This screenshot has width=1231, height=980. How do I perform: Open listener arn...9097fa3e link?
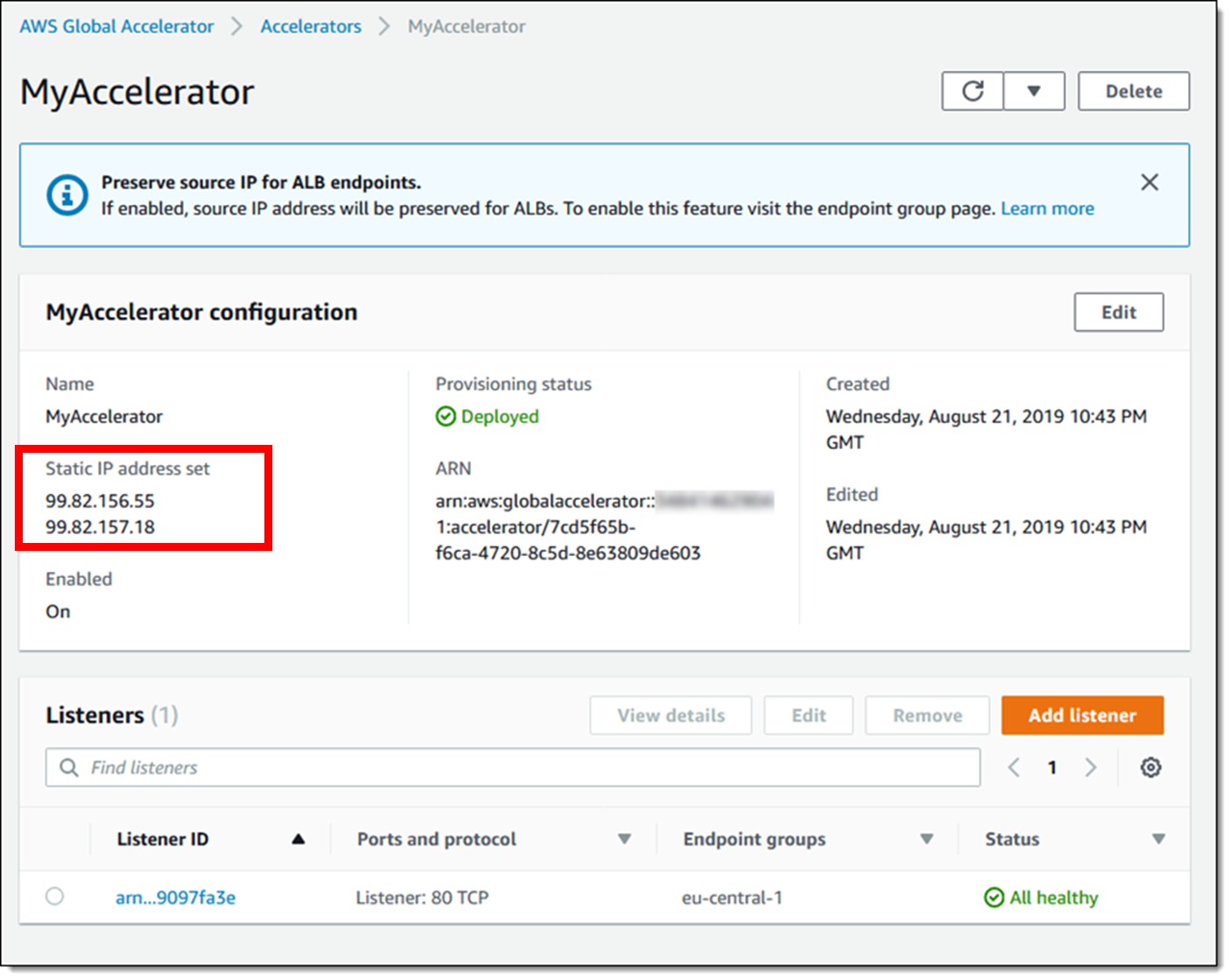(175, 898)
